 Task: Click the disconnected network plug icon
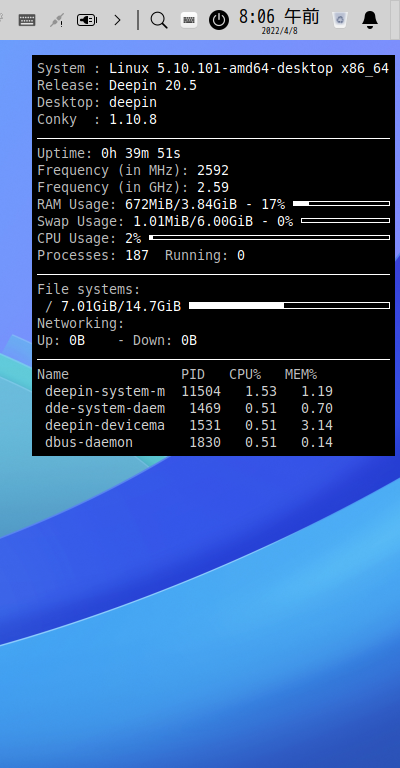pyautogui.click(x=57, y=20)
